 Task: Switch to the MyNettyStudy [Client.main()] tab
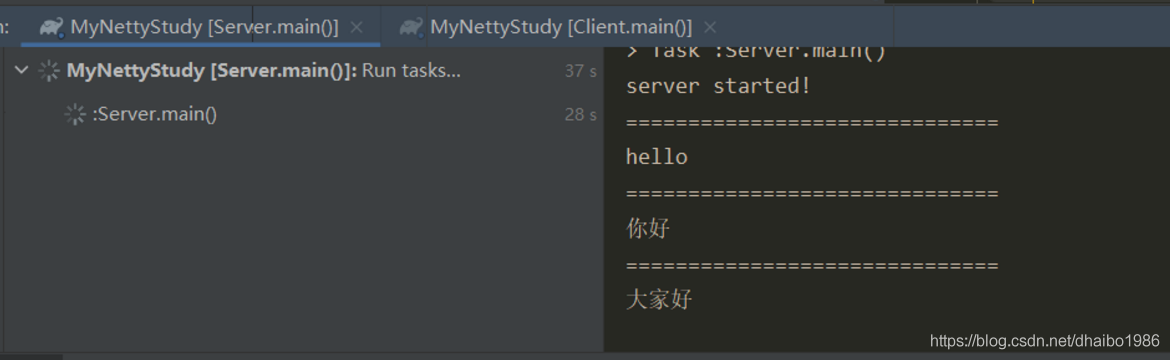point(561,28)
